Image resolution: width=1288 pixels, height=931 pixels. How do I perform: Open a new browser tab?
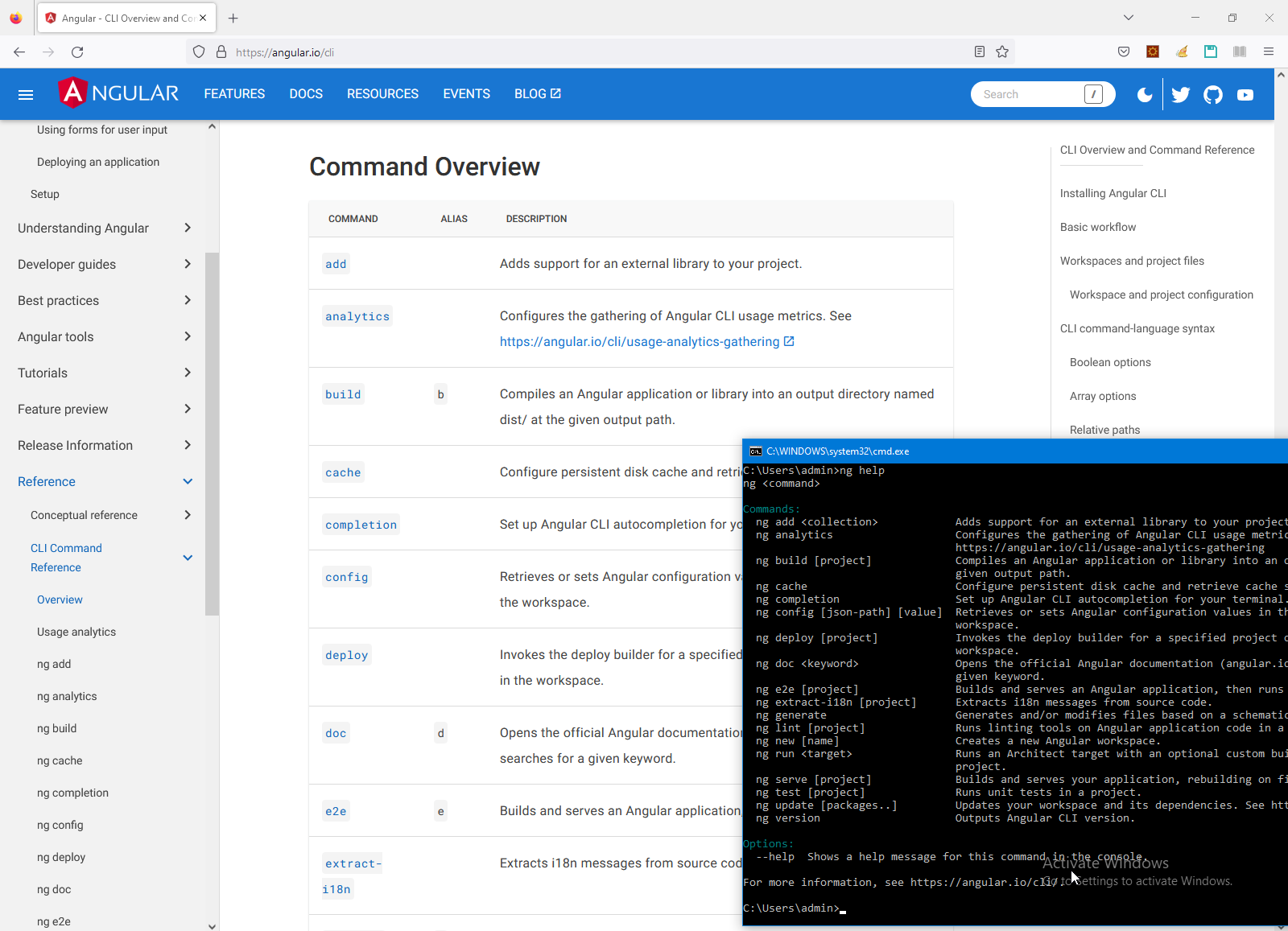point(233,18)
